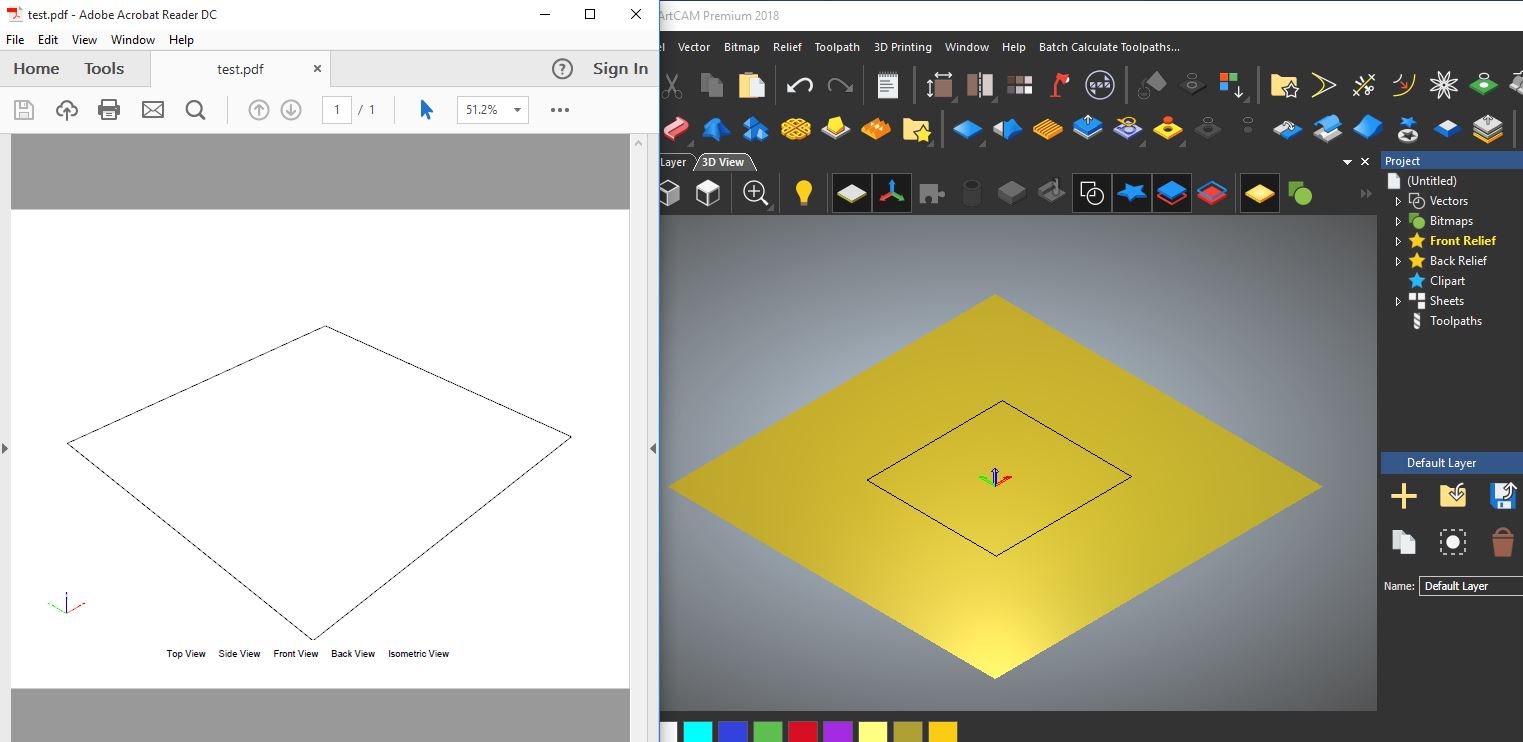Click the undo arrow in ArtCAM toolbar
The image size is (1523, 742).
tap(799, 84)
